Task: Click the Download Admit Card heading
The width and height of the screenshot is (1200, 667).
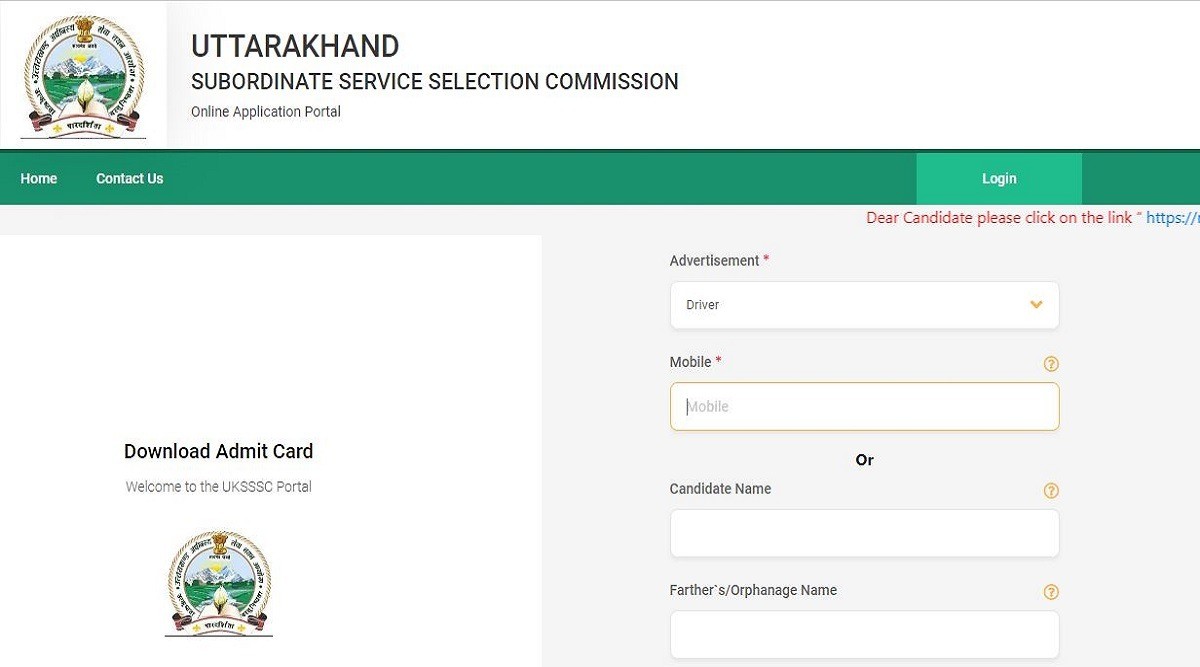Action: (218, 451)
